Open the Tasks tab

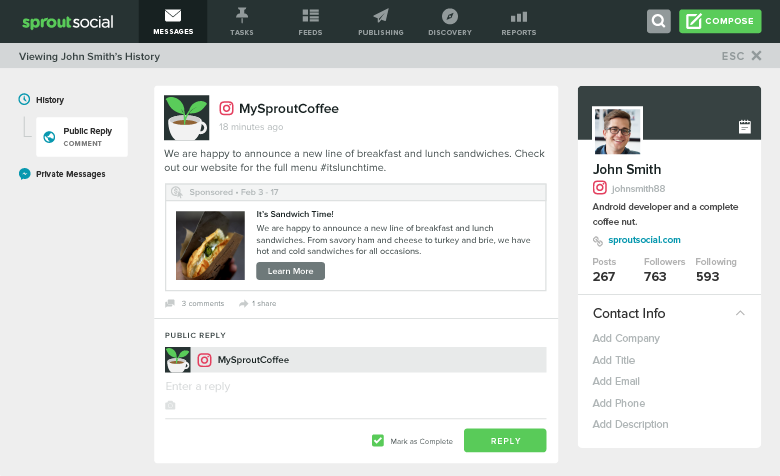[242, 21]
